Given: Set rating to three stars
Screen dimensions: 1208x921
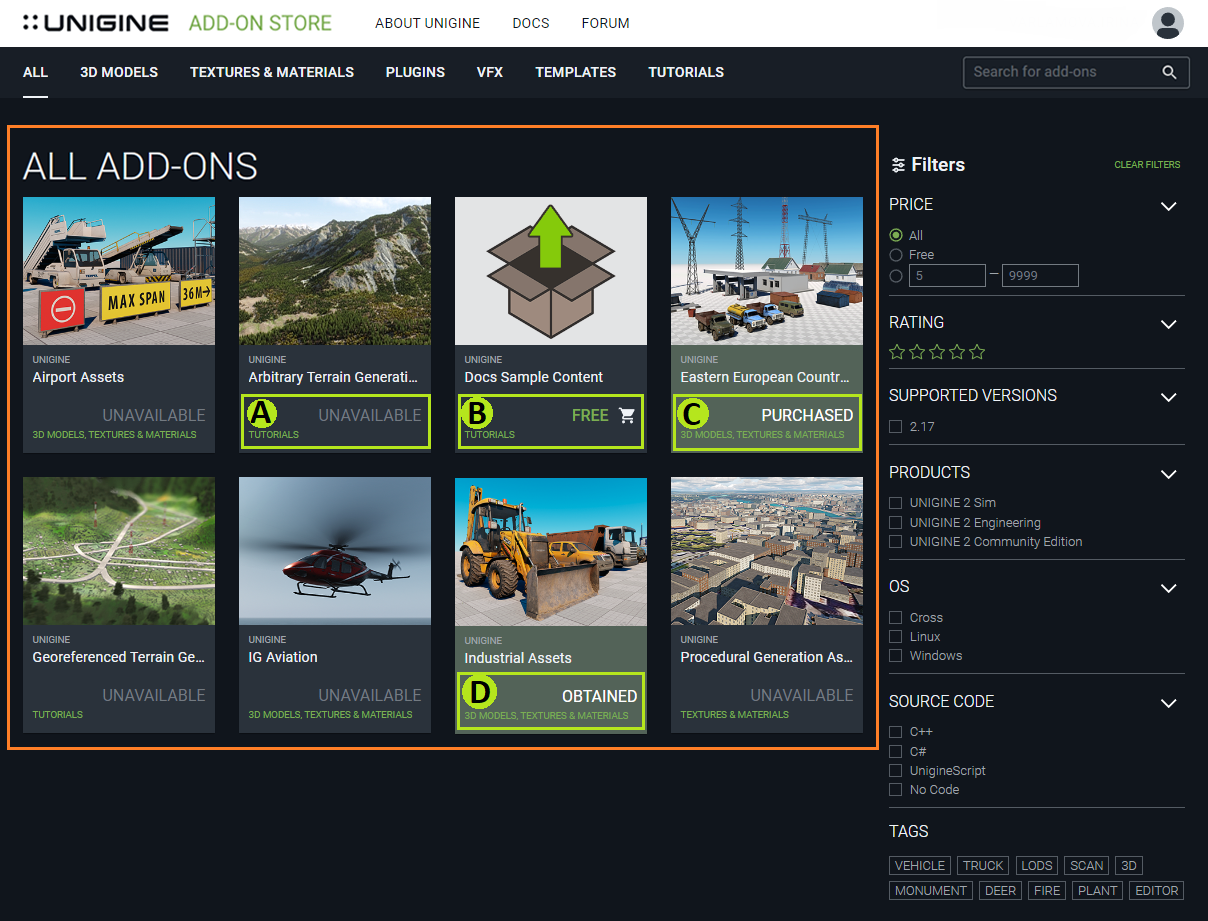Looking at the screenshot, I should pyautogui.click(x=937, y=352).
